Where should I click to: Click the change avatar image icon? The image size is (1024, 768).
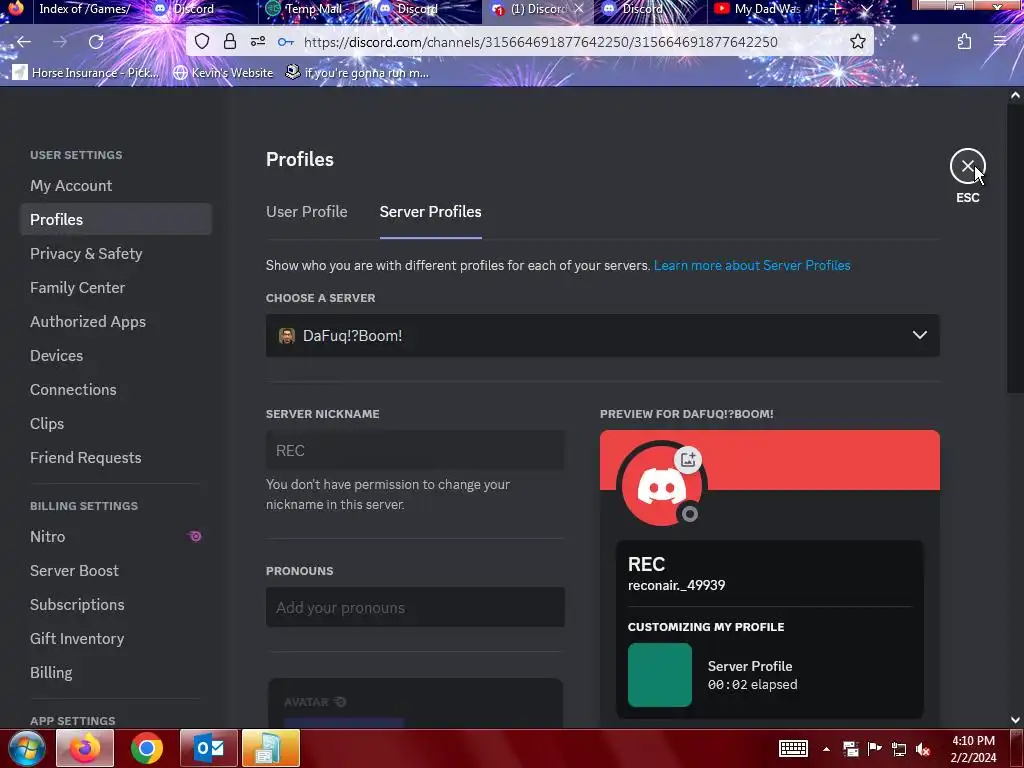[x=688, y=459]
